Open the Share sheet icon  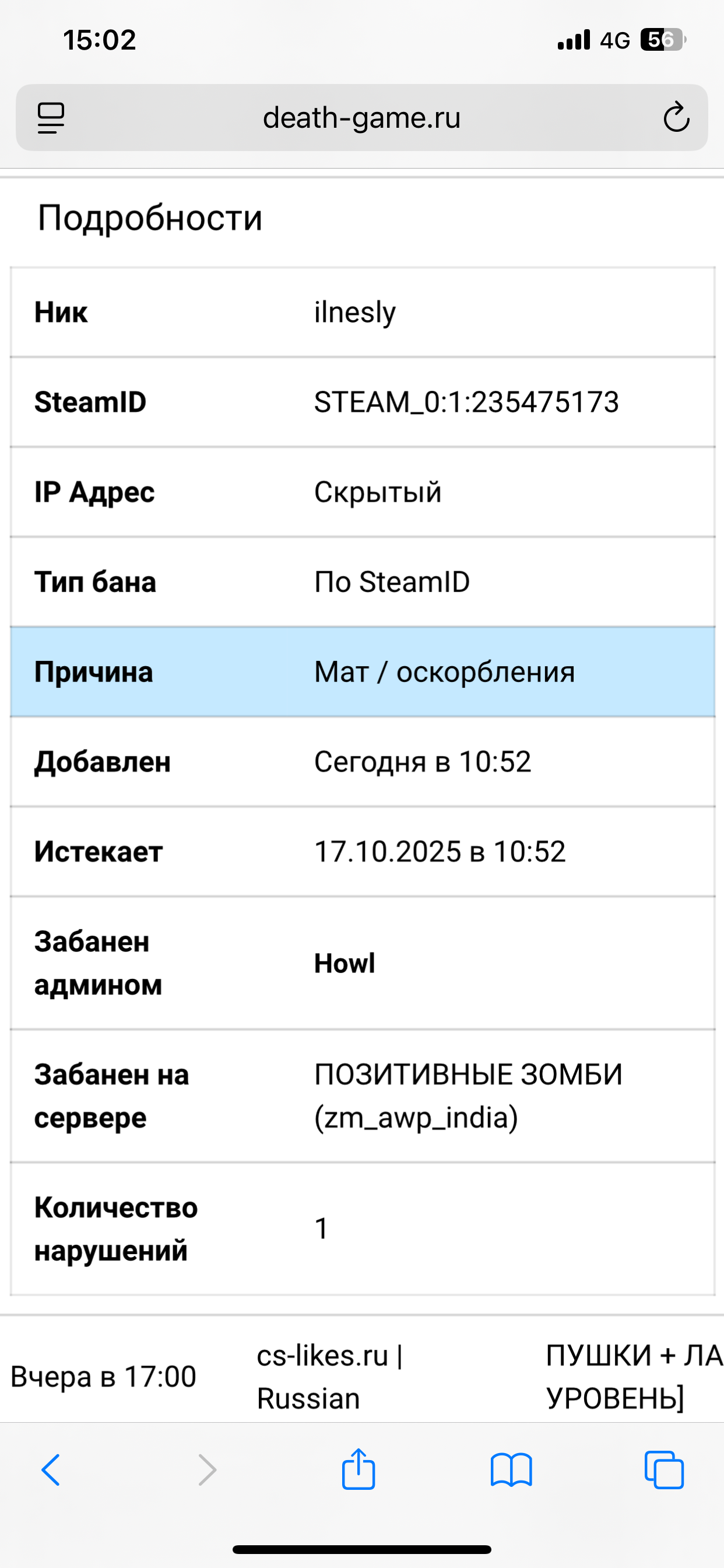pos(359,1470)
